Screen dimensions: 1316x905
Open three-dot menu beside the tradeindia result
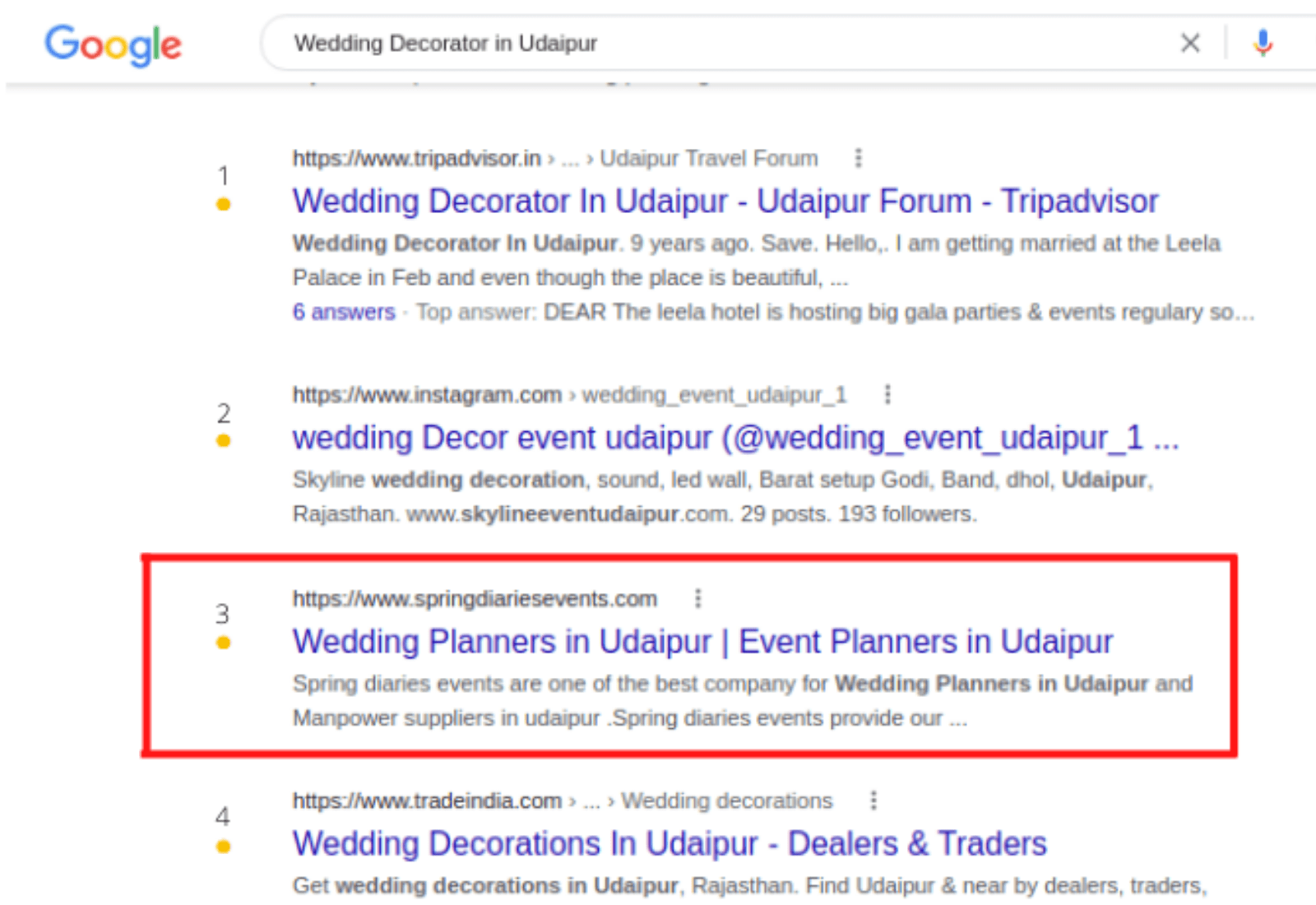pyautogui.click(x=873, y=801)
